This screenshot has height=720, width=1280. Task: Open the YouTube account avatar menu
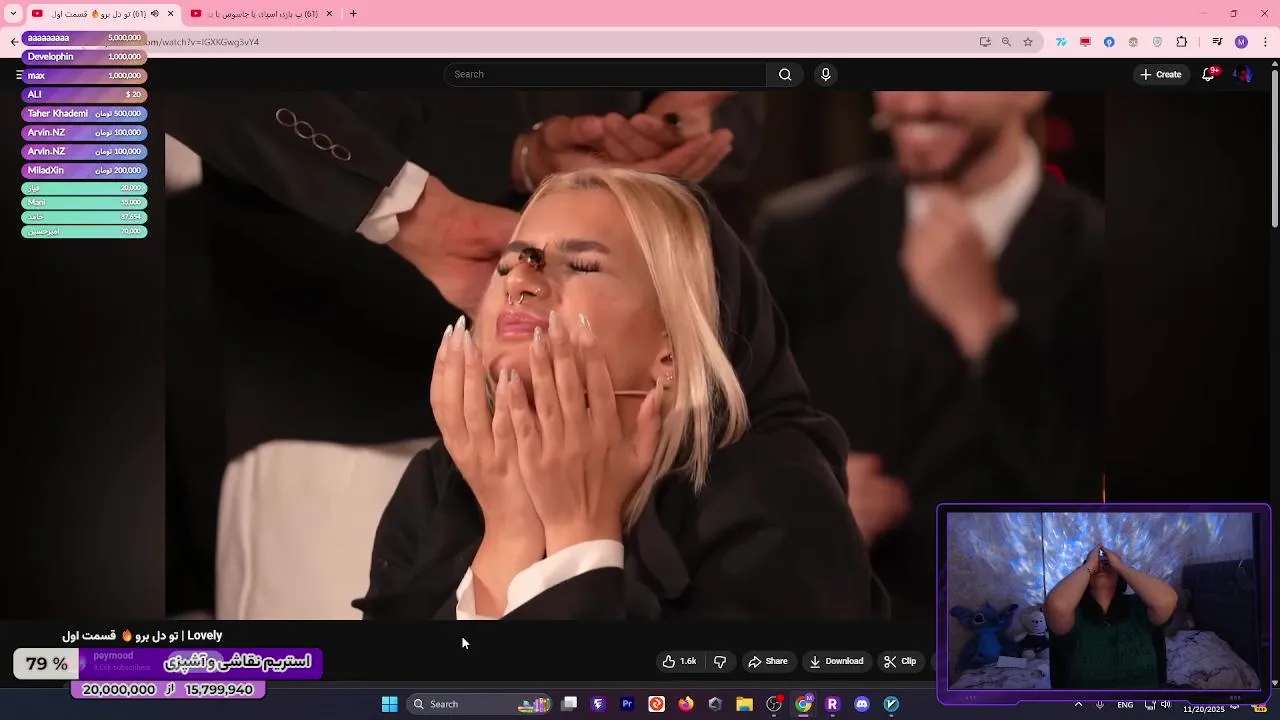click(1242, 74)
